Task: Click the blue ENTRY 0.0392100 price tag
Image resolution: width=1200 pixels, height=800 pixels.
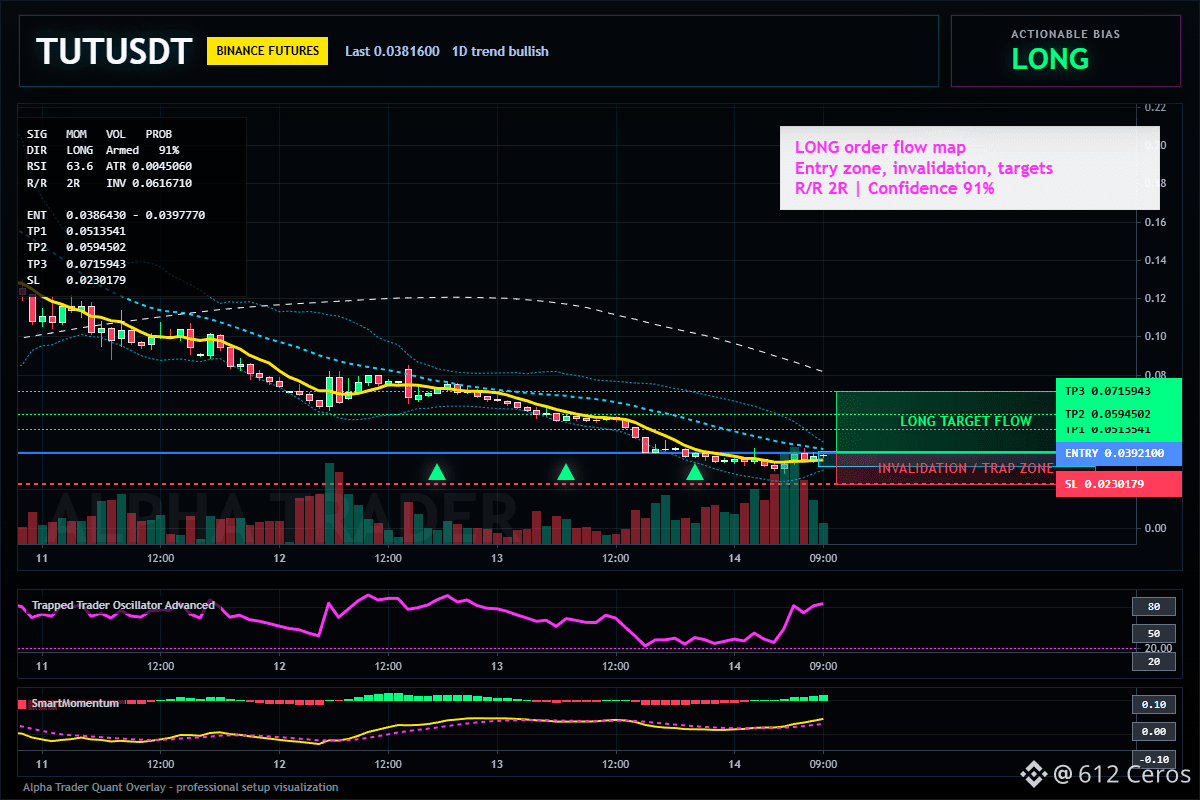Action: pos(1118,453)
